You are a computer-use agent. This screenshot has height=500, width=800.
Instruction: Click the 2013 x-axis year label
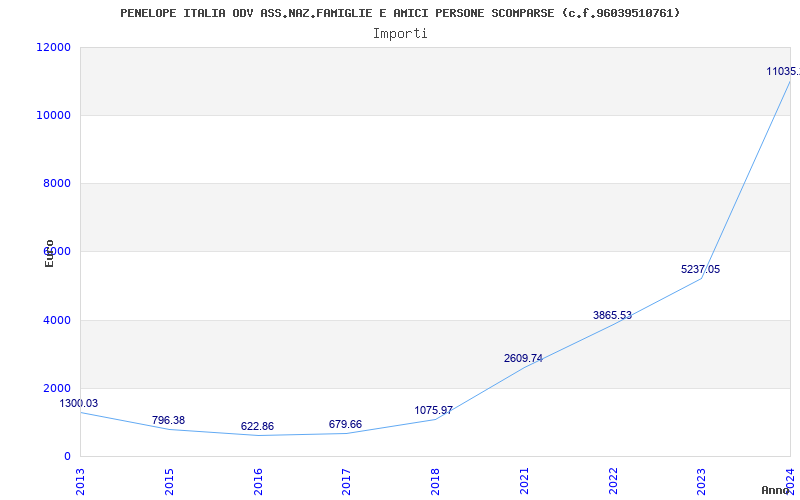[x=81, y=478]
